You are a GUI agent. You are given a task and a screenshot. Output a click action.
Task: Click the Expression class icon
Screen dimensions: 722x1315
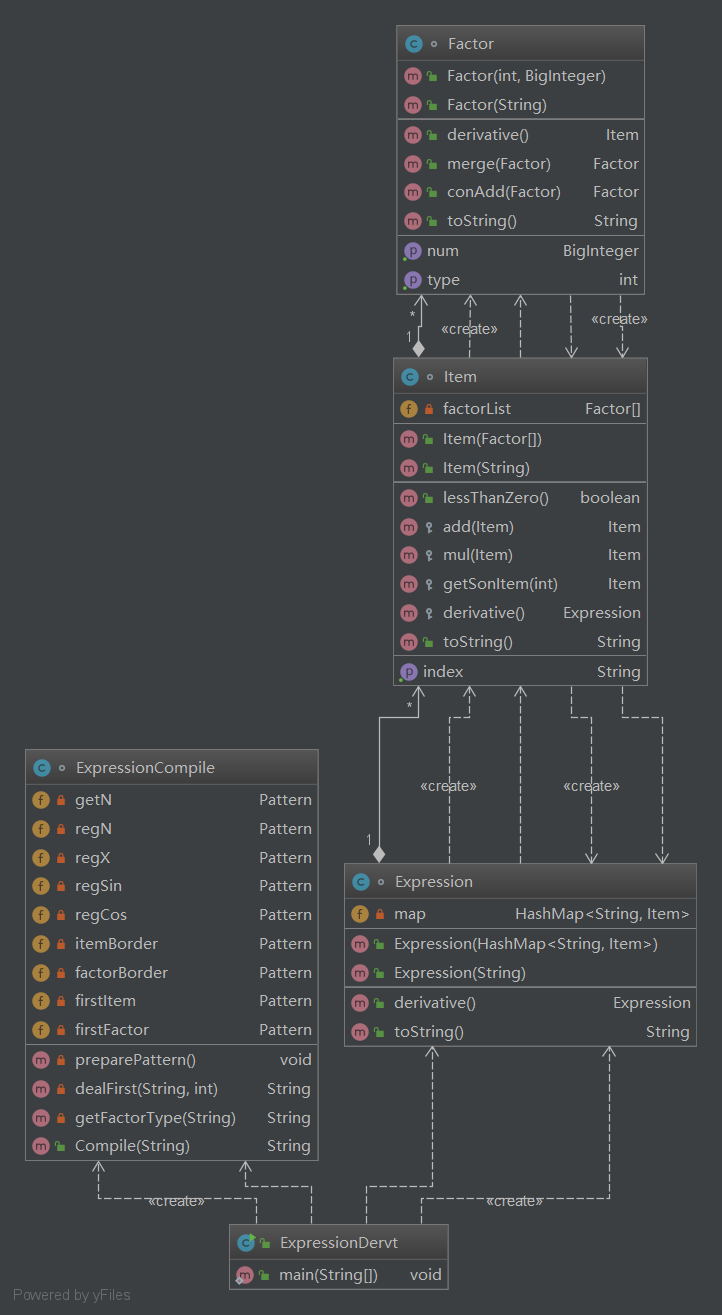click(361, 882)
